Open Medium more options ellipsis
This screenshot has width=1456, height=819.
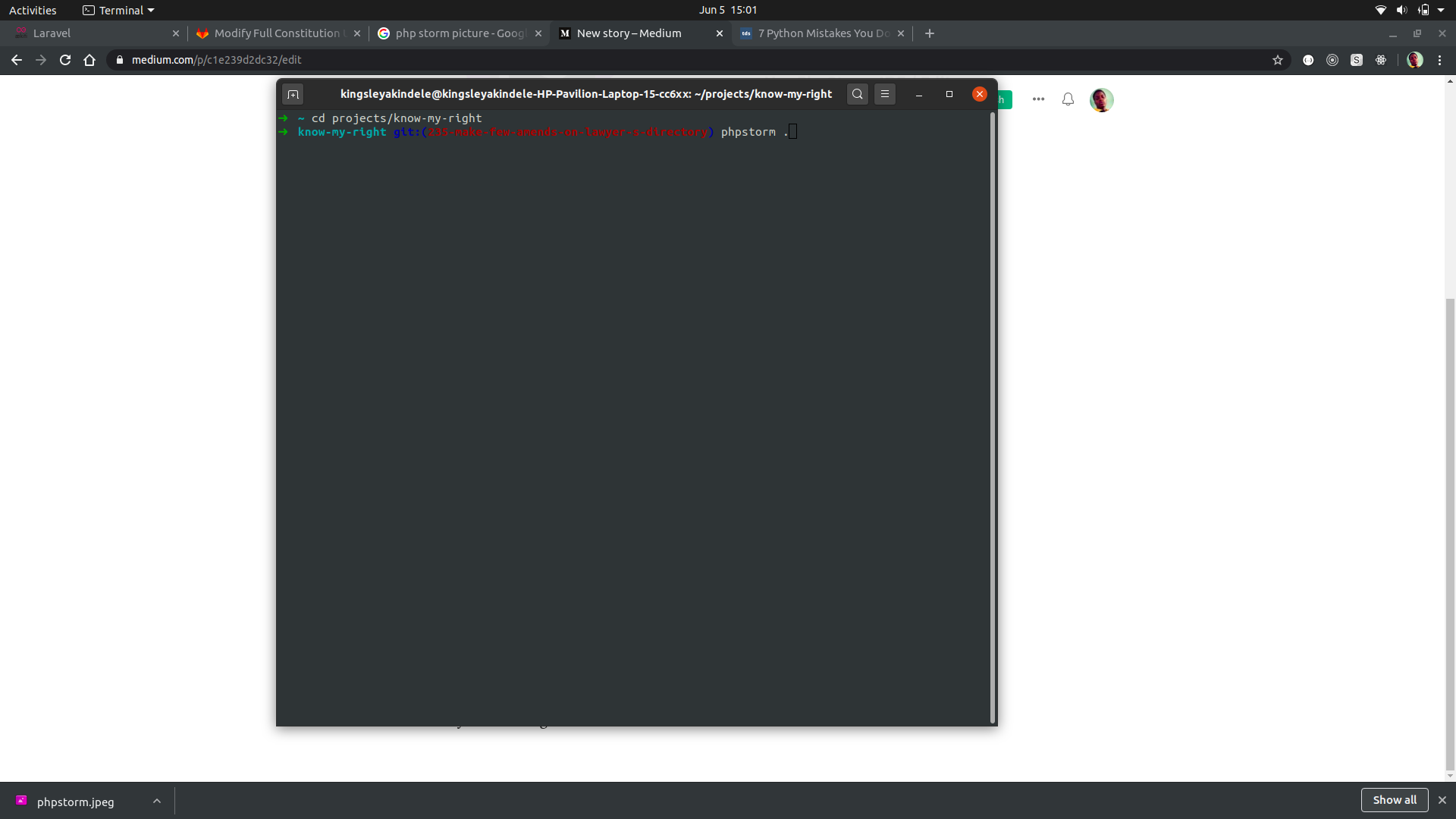[1038, 99]
